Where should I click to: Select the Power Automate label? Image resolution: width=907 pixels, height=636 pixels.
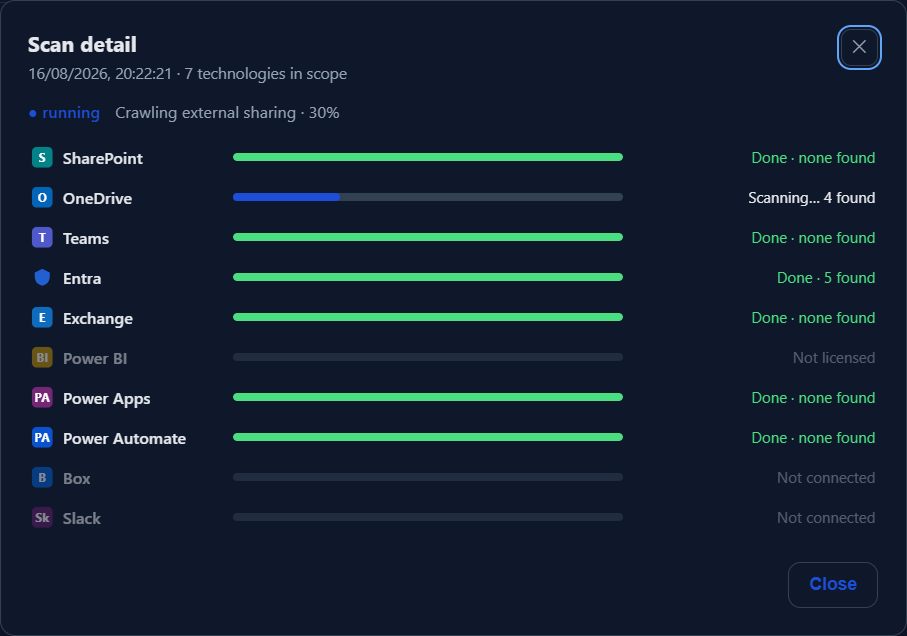[124, 439]
